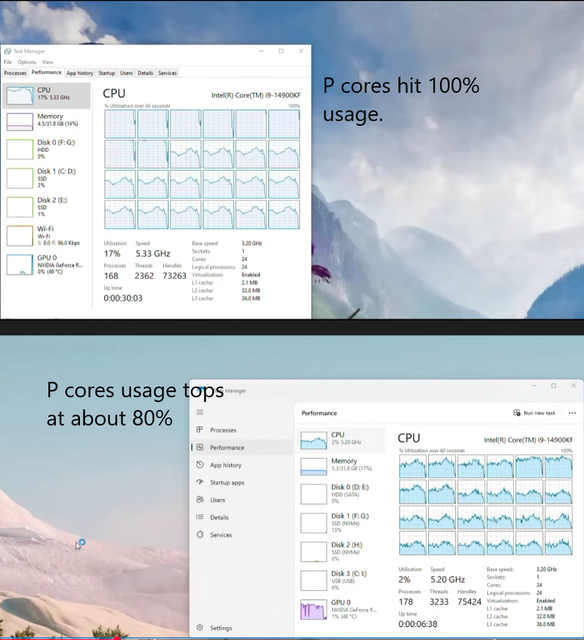This screenshot has width=584, height=640.
Task: Click the 73263 handles value
Action: [174, 276]
